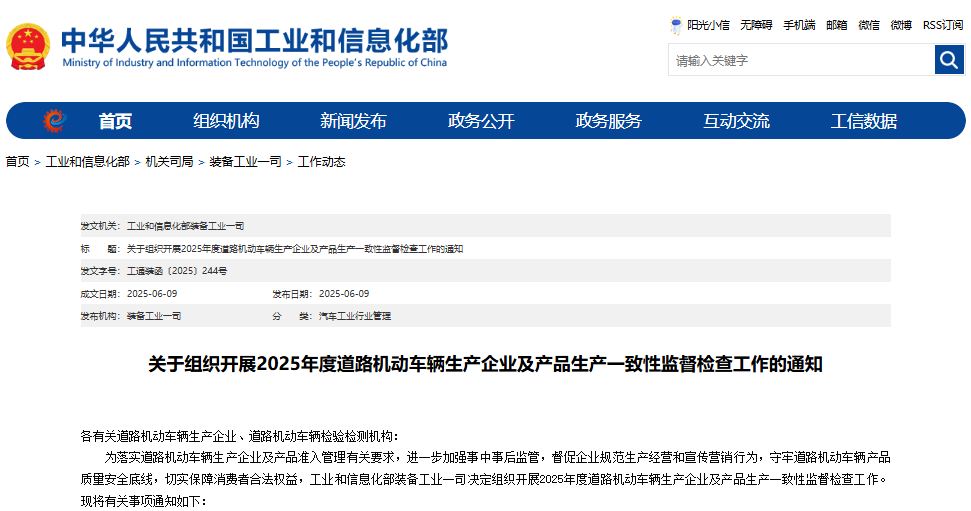971x511 pixels.
Task: Click the 请输入关键字 search field
Action: point(800,60)
